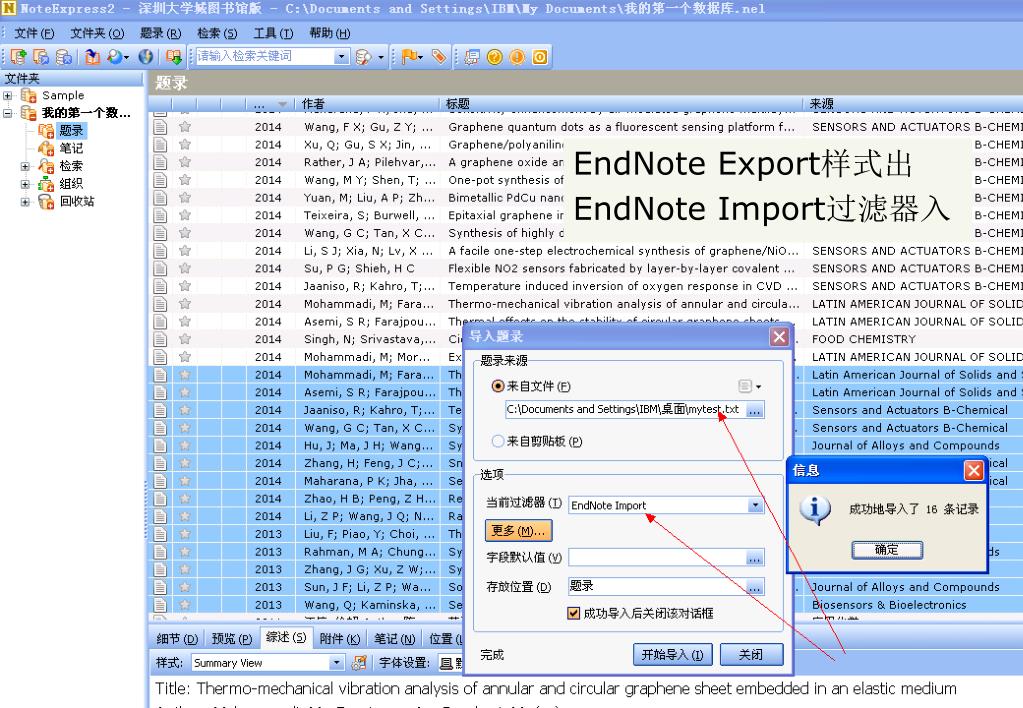Click the 标题 column header
1023x708 pixels.
tap(620, 104)
